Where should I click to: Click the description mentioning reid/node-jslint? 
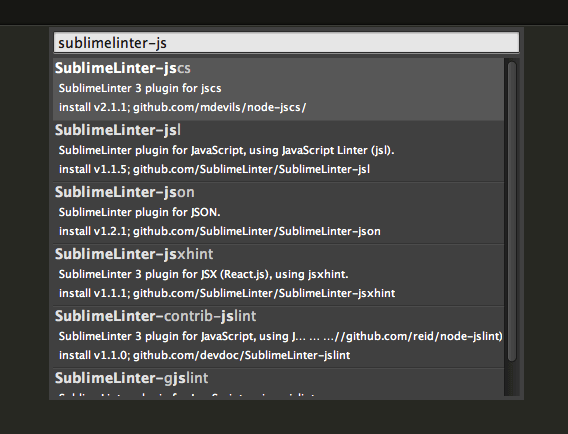click(280, 336)
